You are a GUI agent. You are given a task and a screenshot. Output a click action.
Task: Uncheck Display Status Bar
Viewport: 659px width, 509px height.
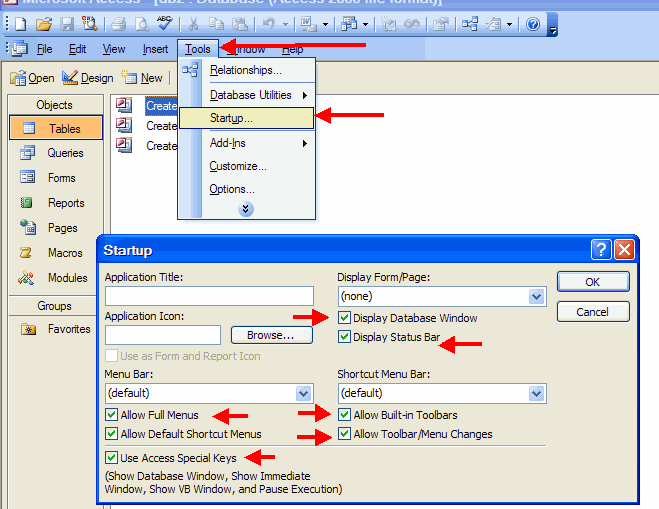tap(344, 336)
